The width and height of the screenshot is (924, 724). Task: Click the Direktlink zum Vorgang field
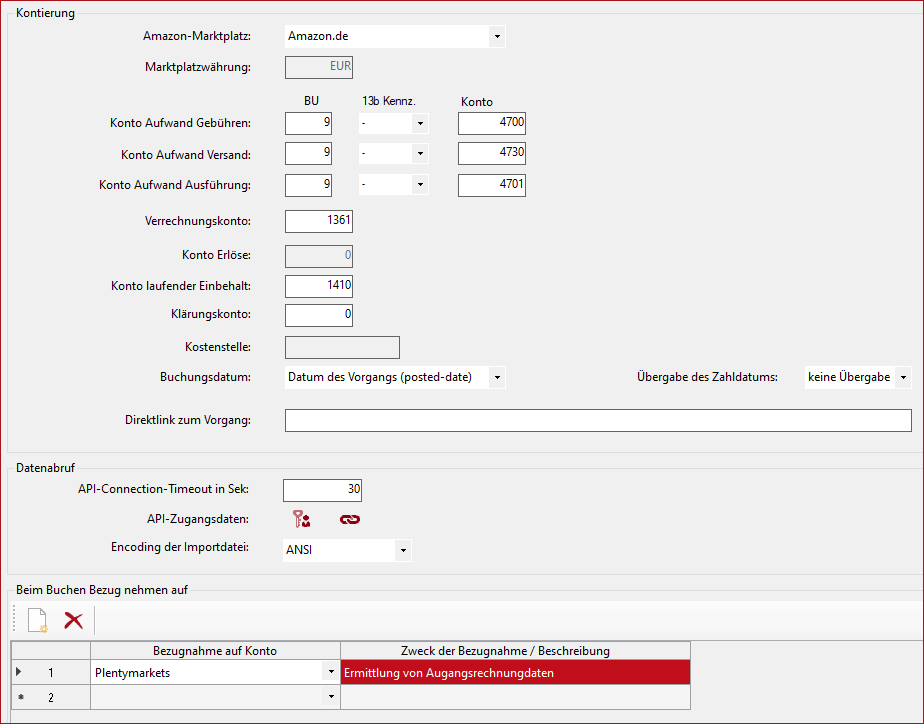[598, 420]
